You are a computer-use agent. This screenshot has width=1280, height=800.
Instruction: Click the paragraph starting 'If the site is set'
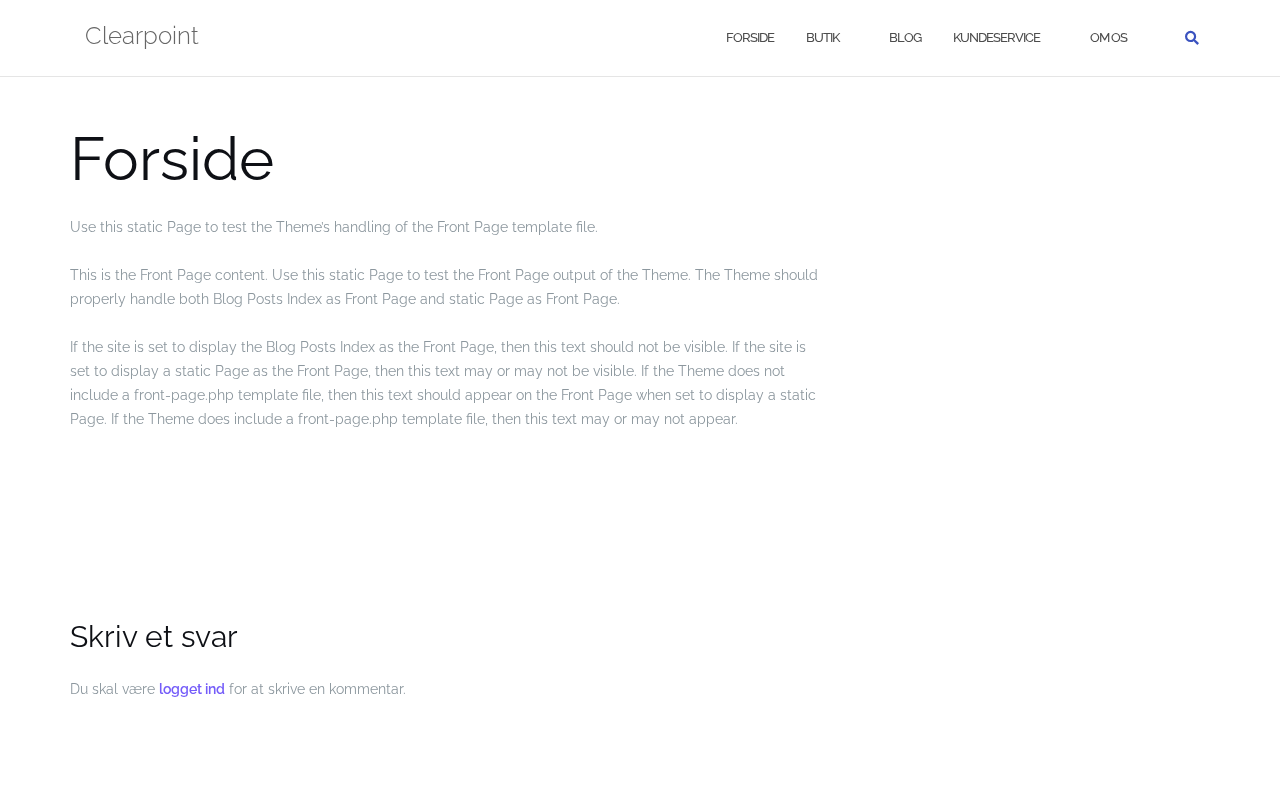coord(444,383)
